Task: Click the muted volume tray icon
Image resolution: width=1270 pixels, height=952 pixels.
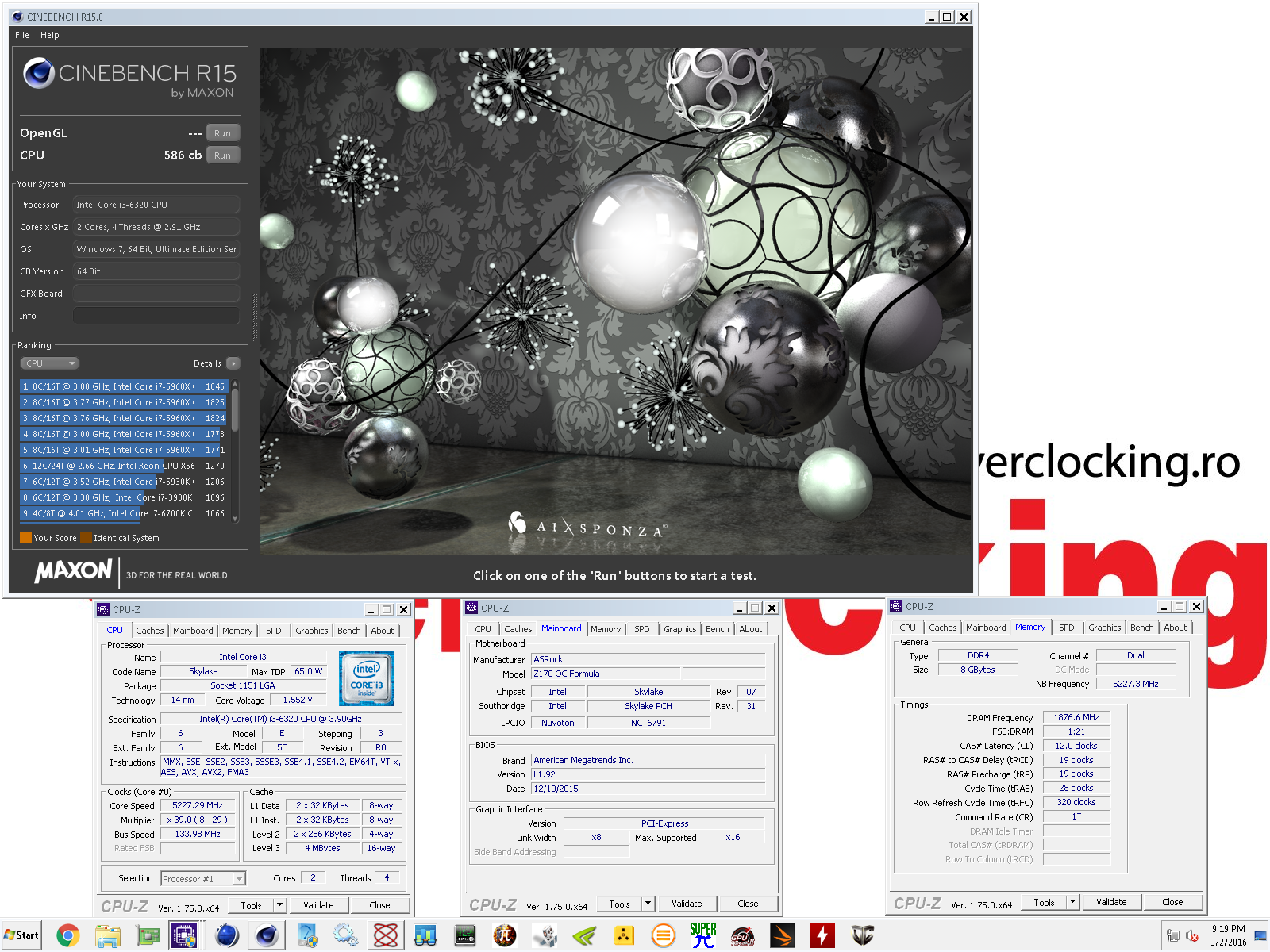Action: (1192, 936)
